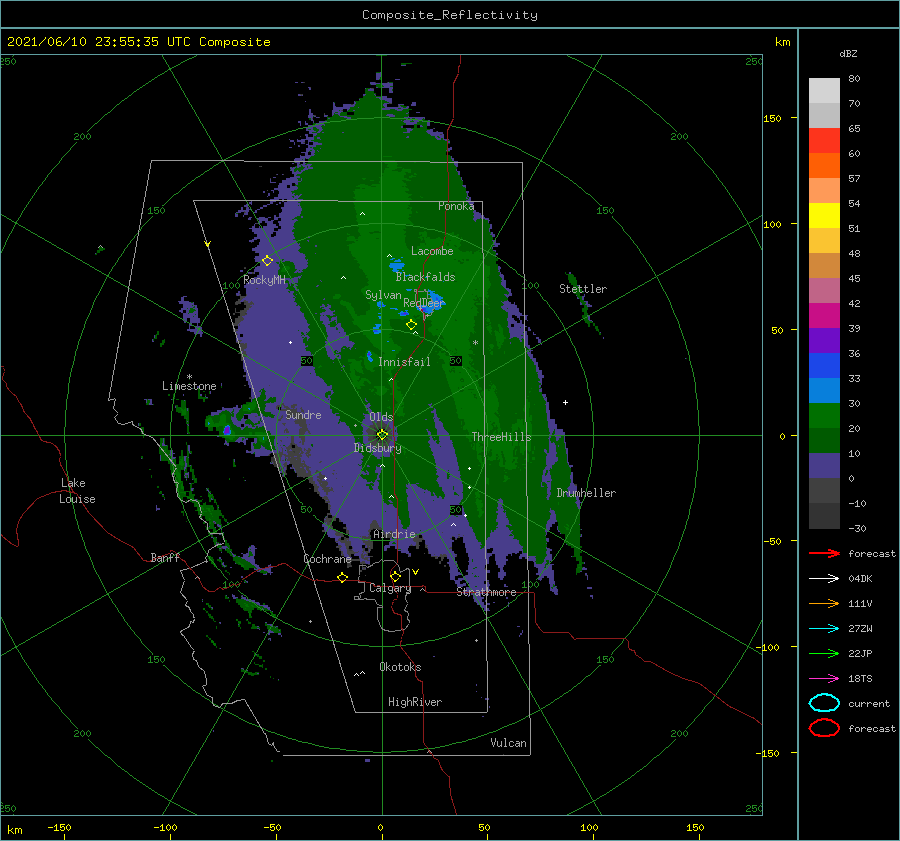Image resolution: width=900 pixels, height=841 pixels.
Task: Click the Lacombe town label
Action: pyautogui.click(x=432, y=251)
